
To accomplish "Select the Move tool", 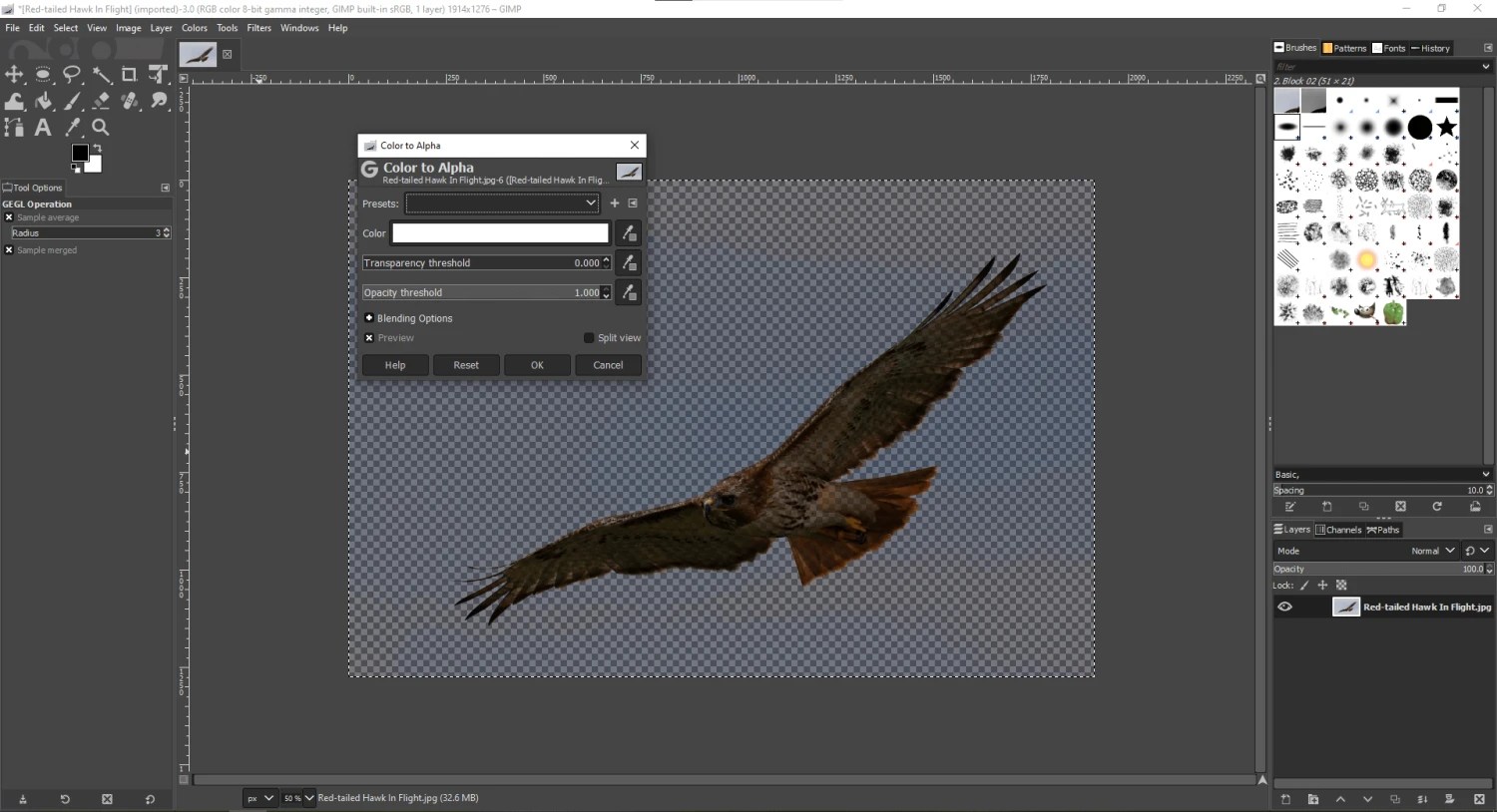I will 14,74.
